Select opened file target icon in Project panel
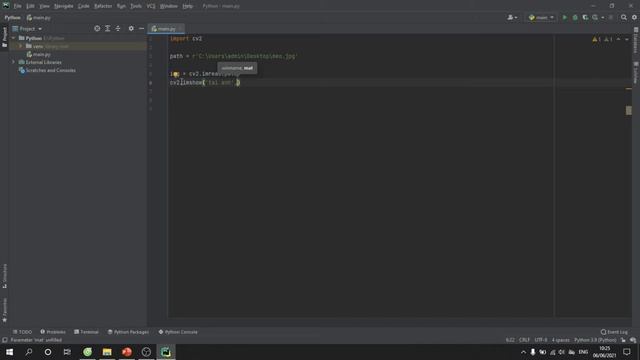 point(97,29)
